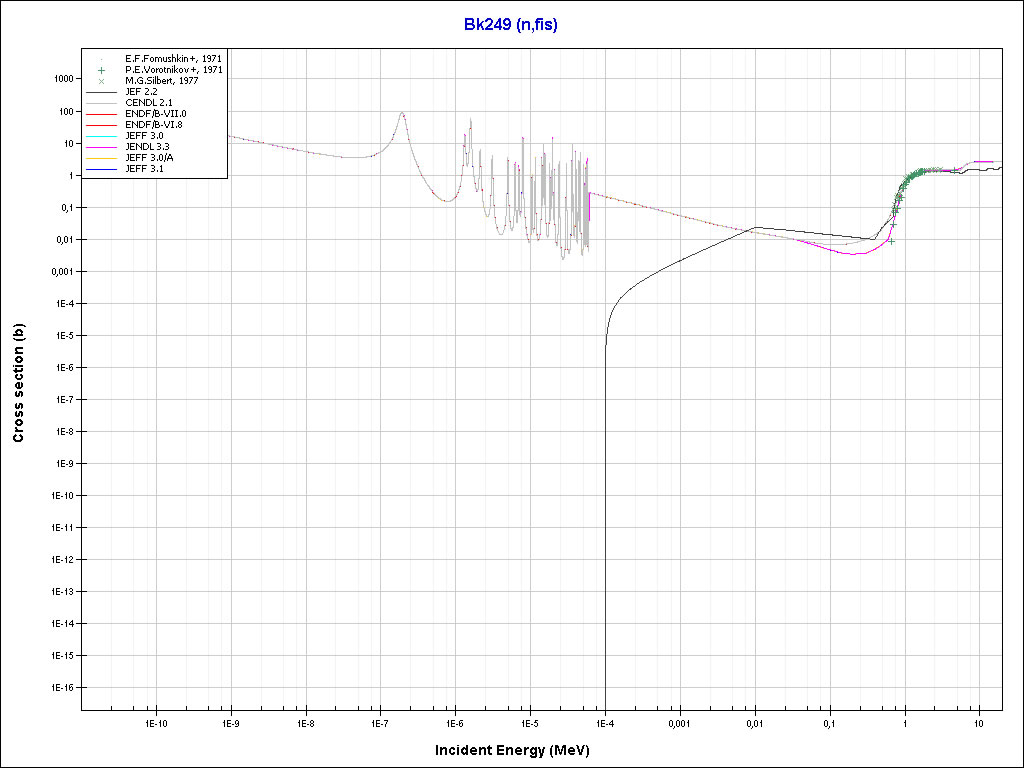Screen dimensions: 1024x768
Task: Select the cyan JEFF 3.0 line swatch
Action: tap(102, 135)
